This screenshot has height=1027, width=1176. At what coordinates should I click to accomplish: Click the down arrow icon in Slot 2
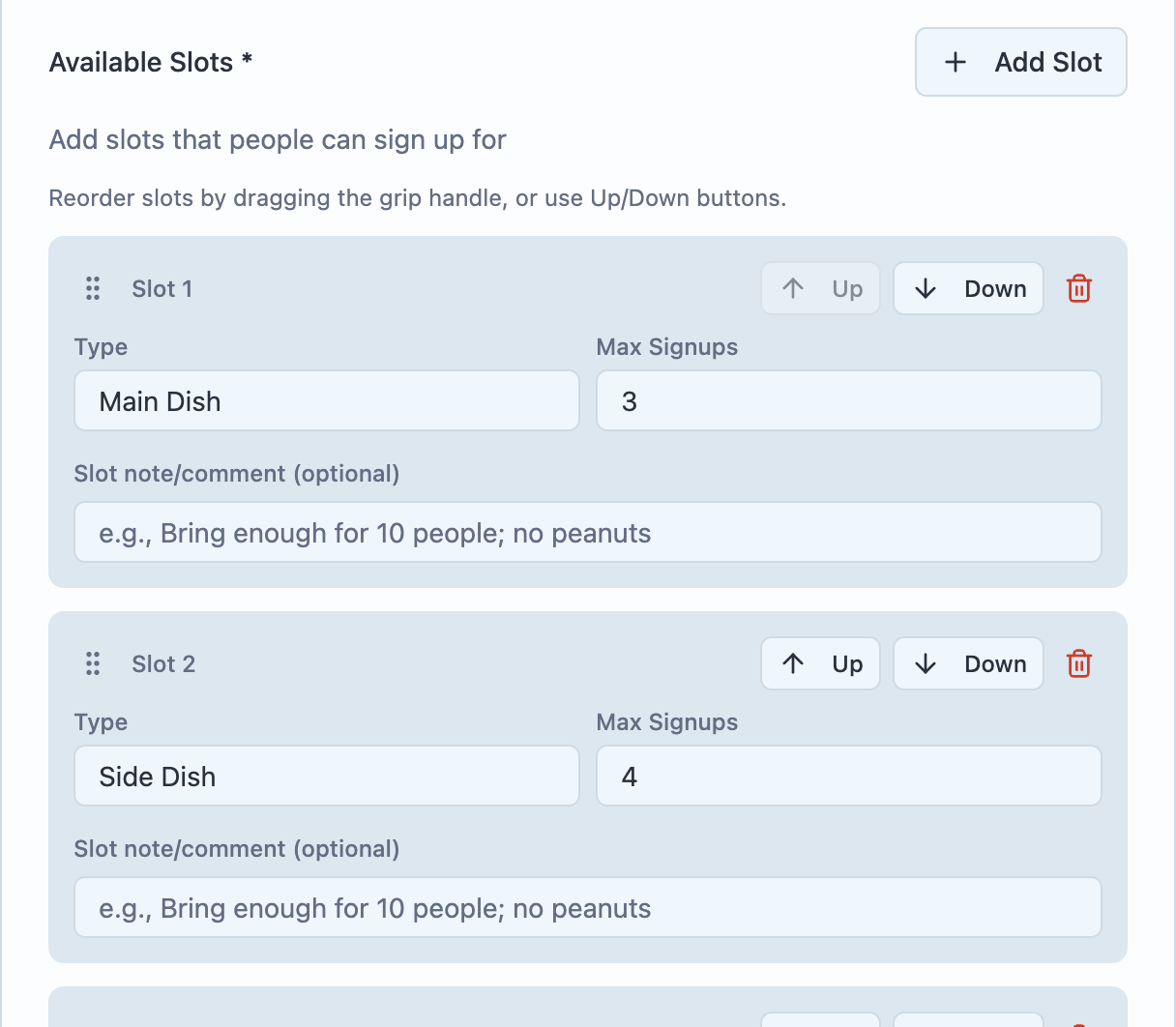[x=926, y=663]
